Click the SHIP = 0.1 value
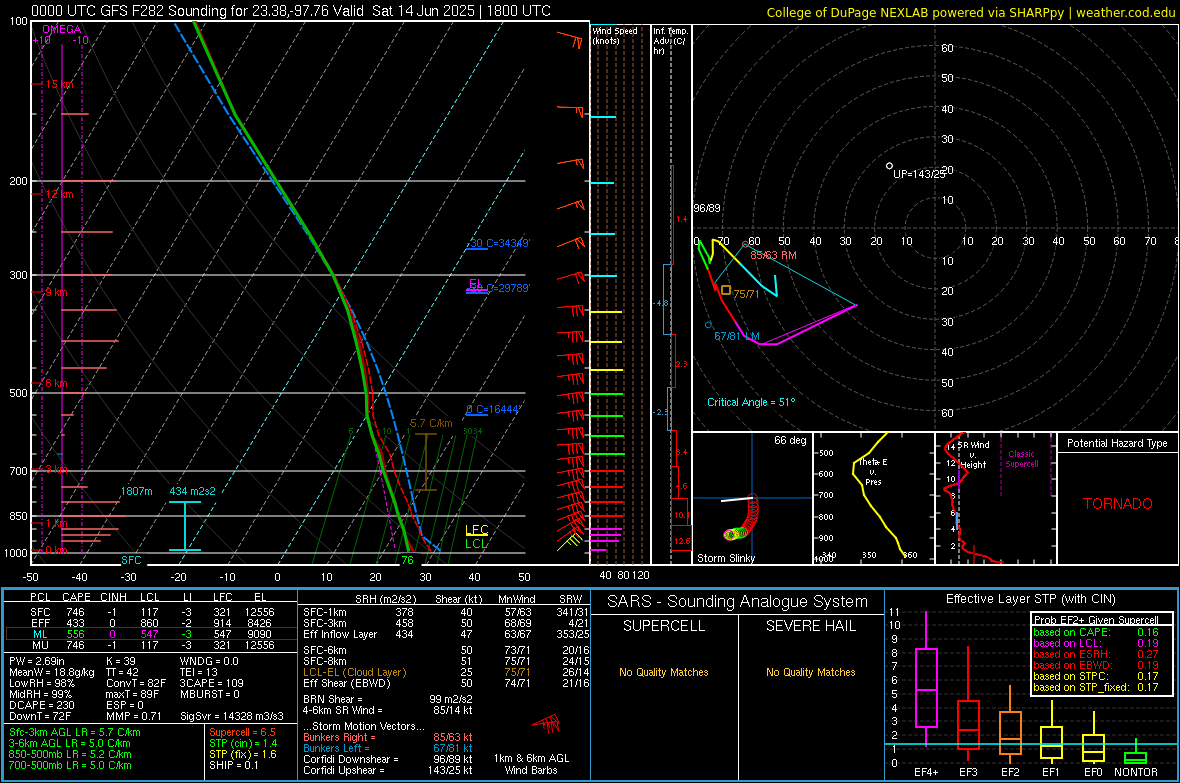1180x783 pixels. tap(233, 765)
